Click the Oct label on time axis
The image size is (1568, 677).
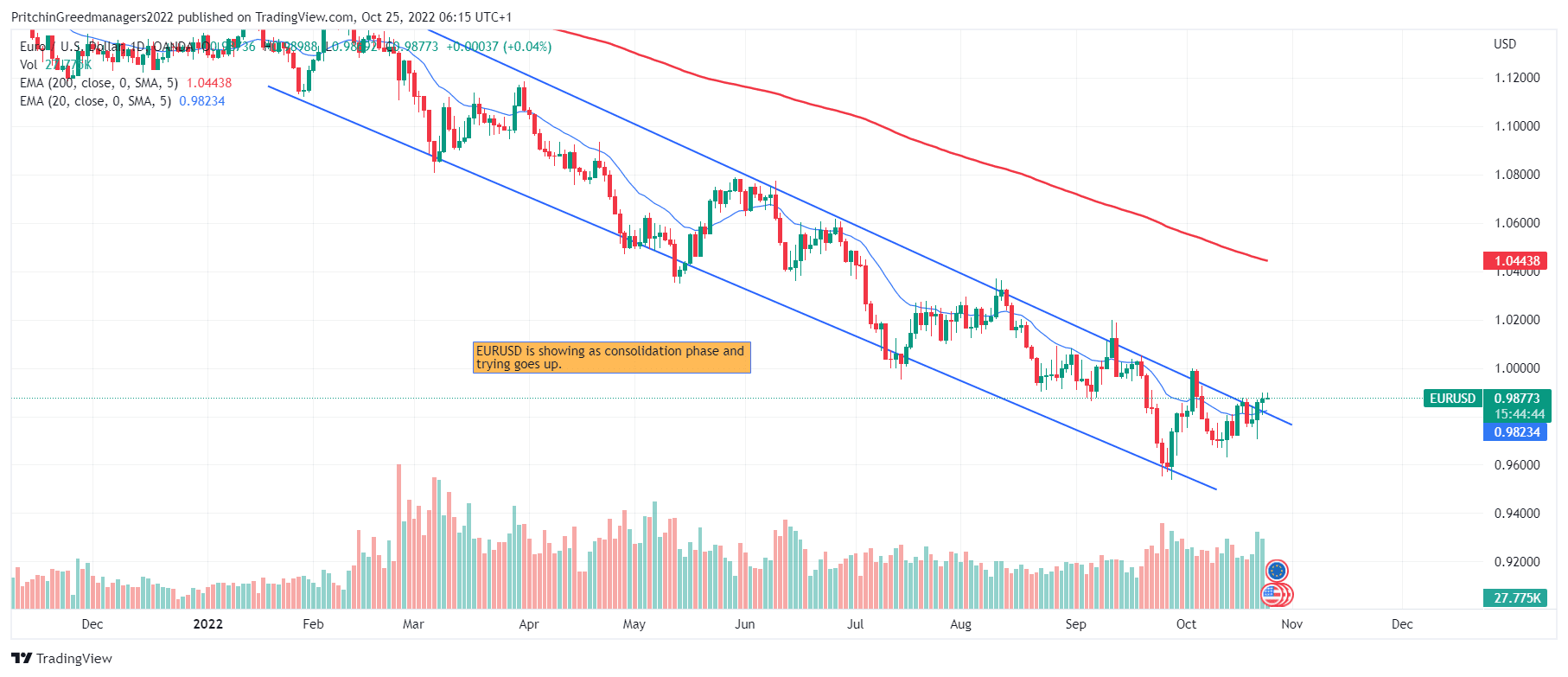(1186, 624)
